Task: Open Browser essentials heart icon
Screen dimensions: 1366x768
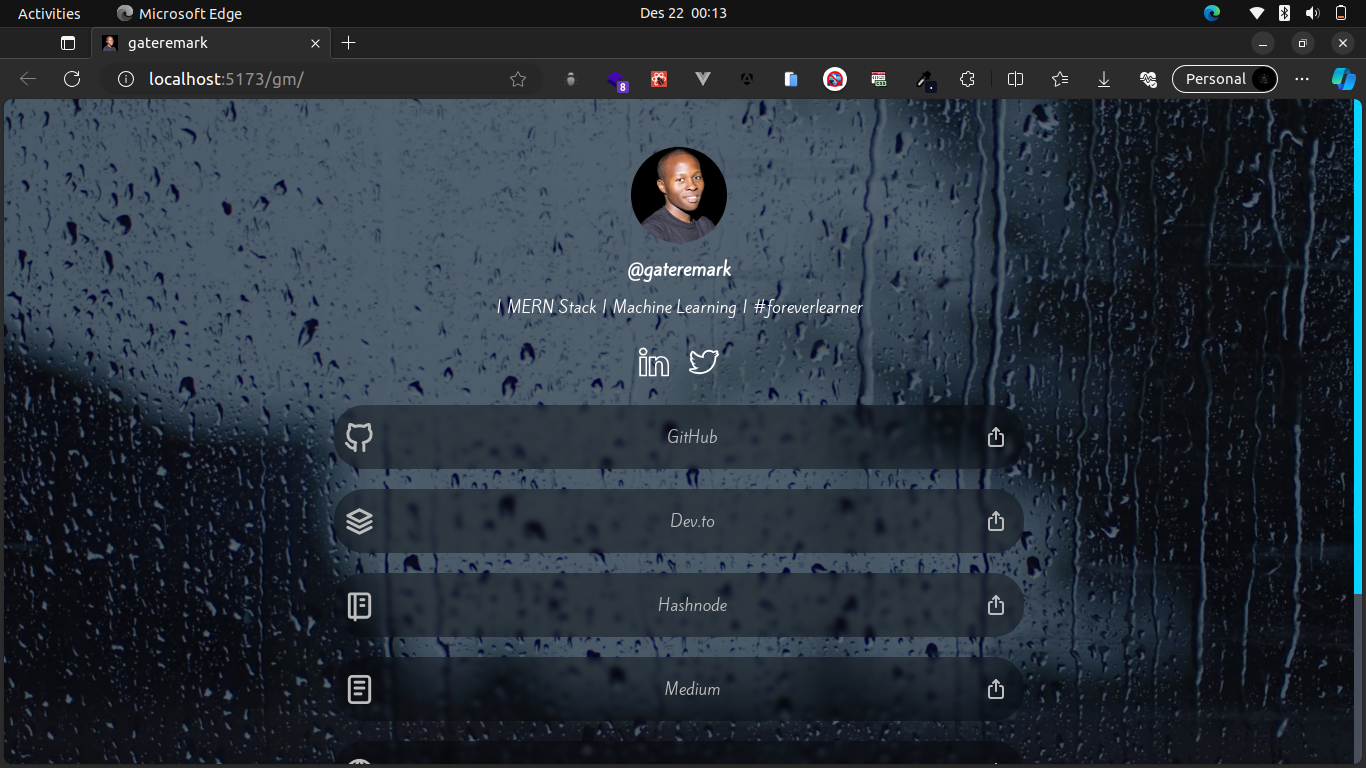Action: [x=1148, y=79]
